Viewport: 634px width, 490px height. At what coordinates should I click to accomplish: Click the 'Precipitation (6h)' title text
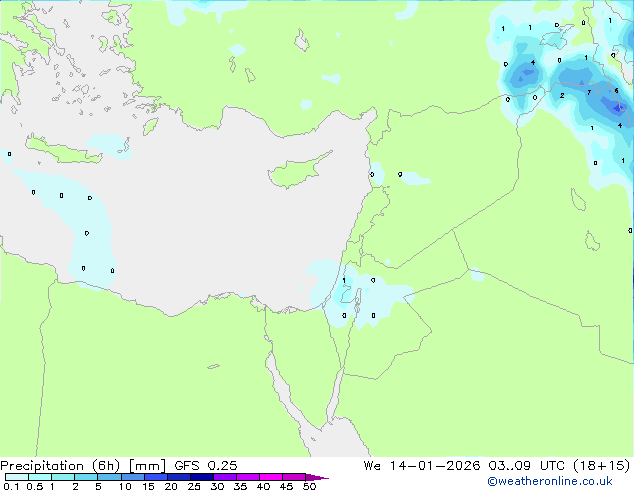pos(60,466)
